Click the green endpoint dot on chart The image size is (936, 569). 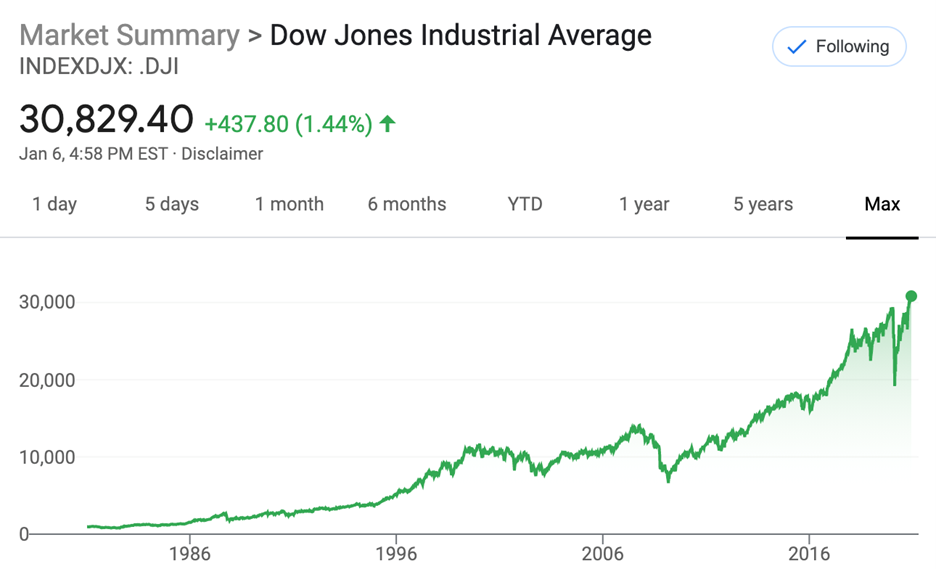point(911,296)
